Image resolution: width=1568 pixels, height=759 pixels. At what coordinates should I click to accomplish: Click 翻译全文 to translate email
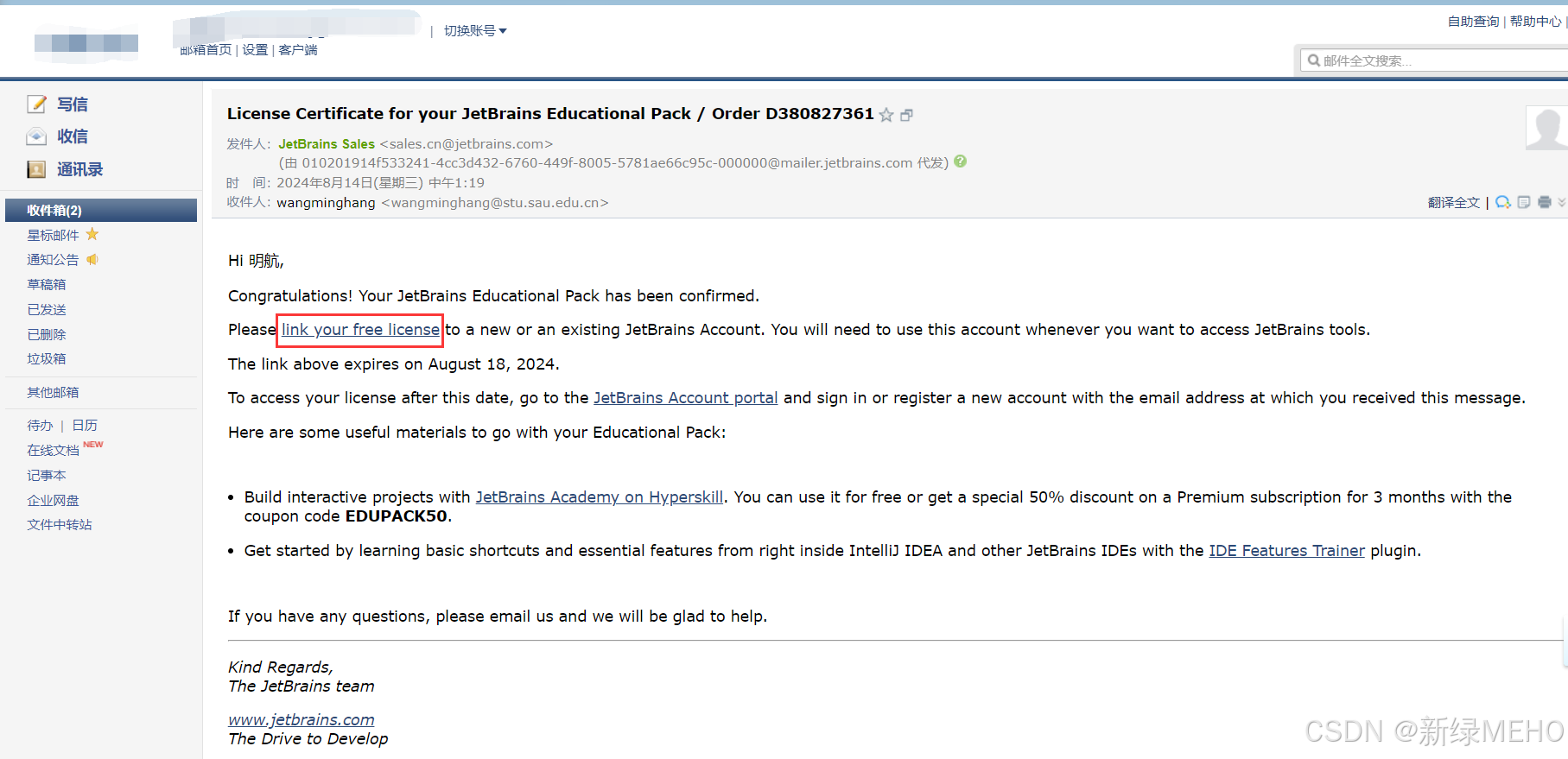click(x=1453, y=202)
